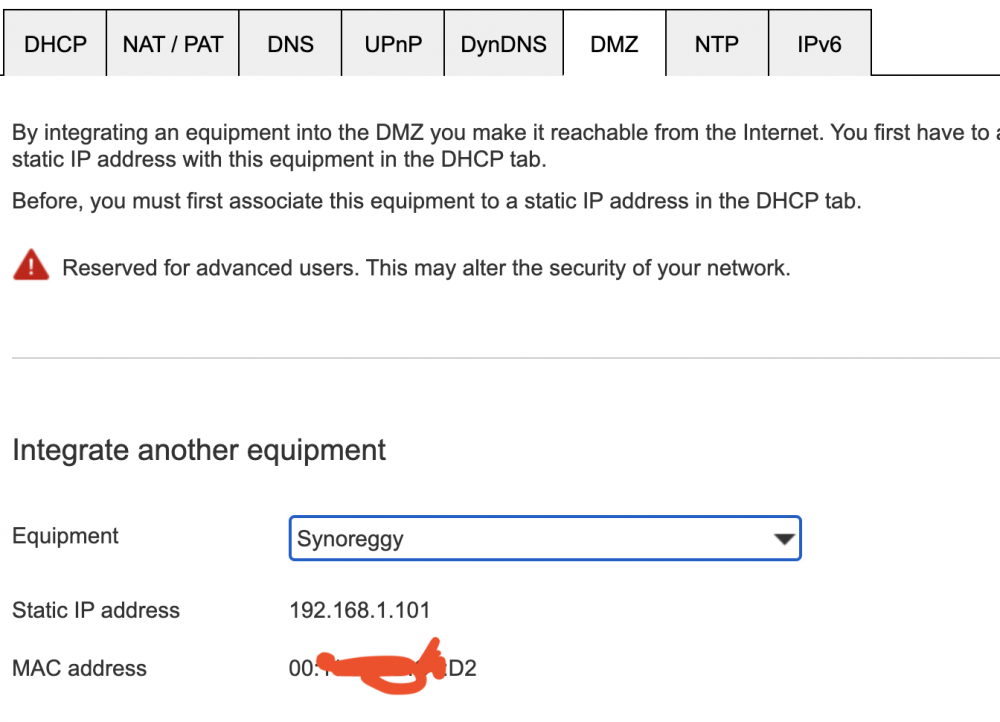Click the "Reserved for advanced users" warning text
This screenshot has width=1000, height=722.
pyautogui.click(x=426, y=268)
